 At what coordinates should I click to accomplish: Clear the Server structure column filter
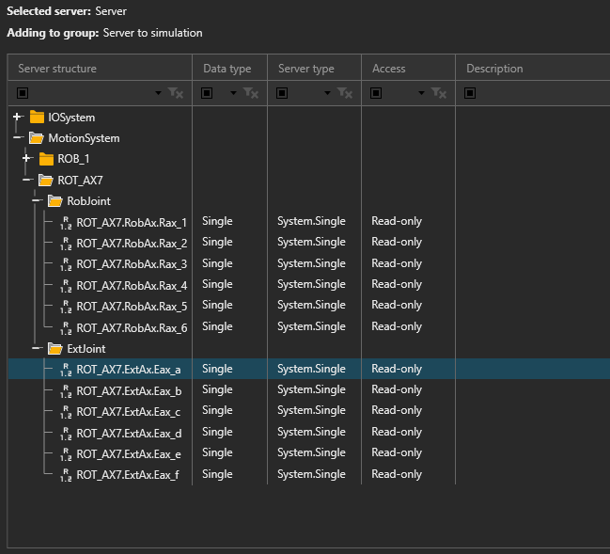click(x=176, y=93)
